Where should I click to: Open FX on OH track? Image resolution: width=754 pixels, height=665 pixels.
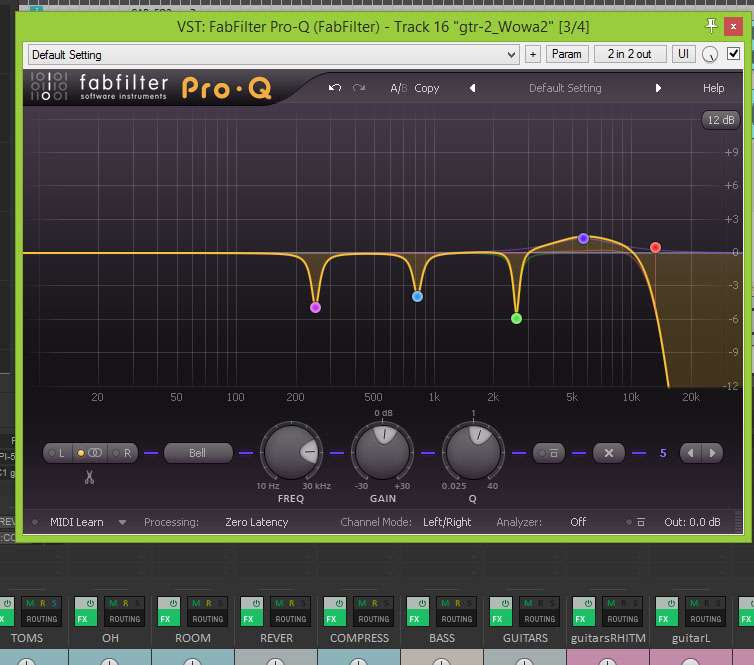86,619
